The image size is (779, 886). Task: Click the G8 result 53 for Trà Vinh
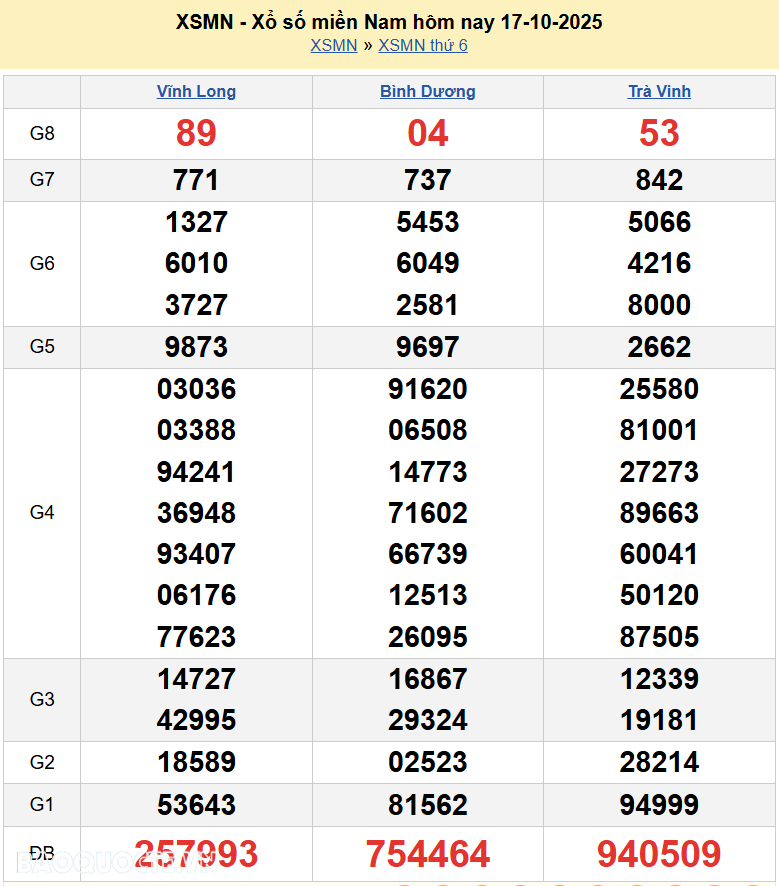click(x=659, y=133)
